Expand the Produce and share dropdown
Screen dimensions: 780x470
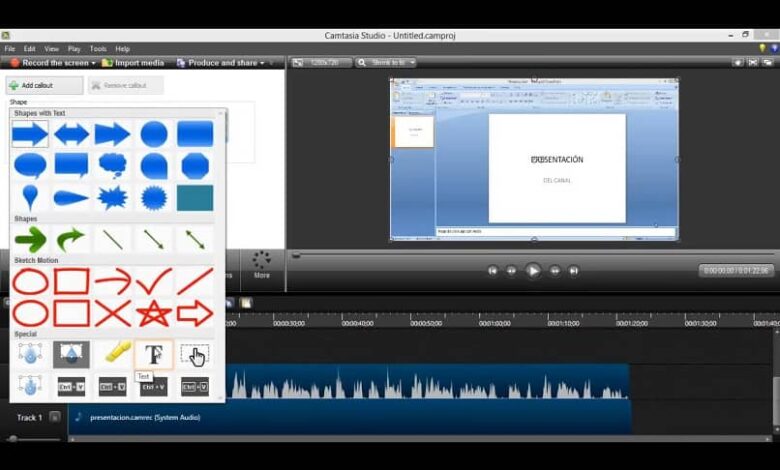pos(262,63)
